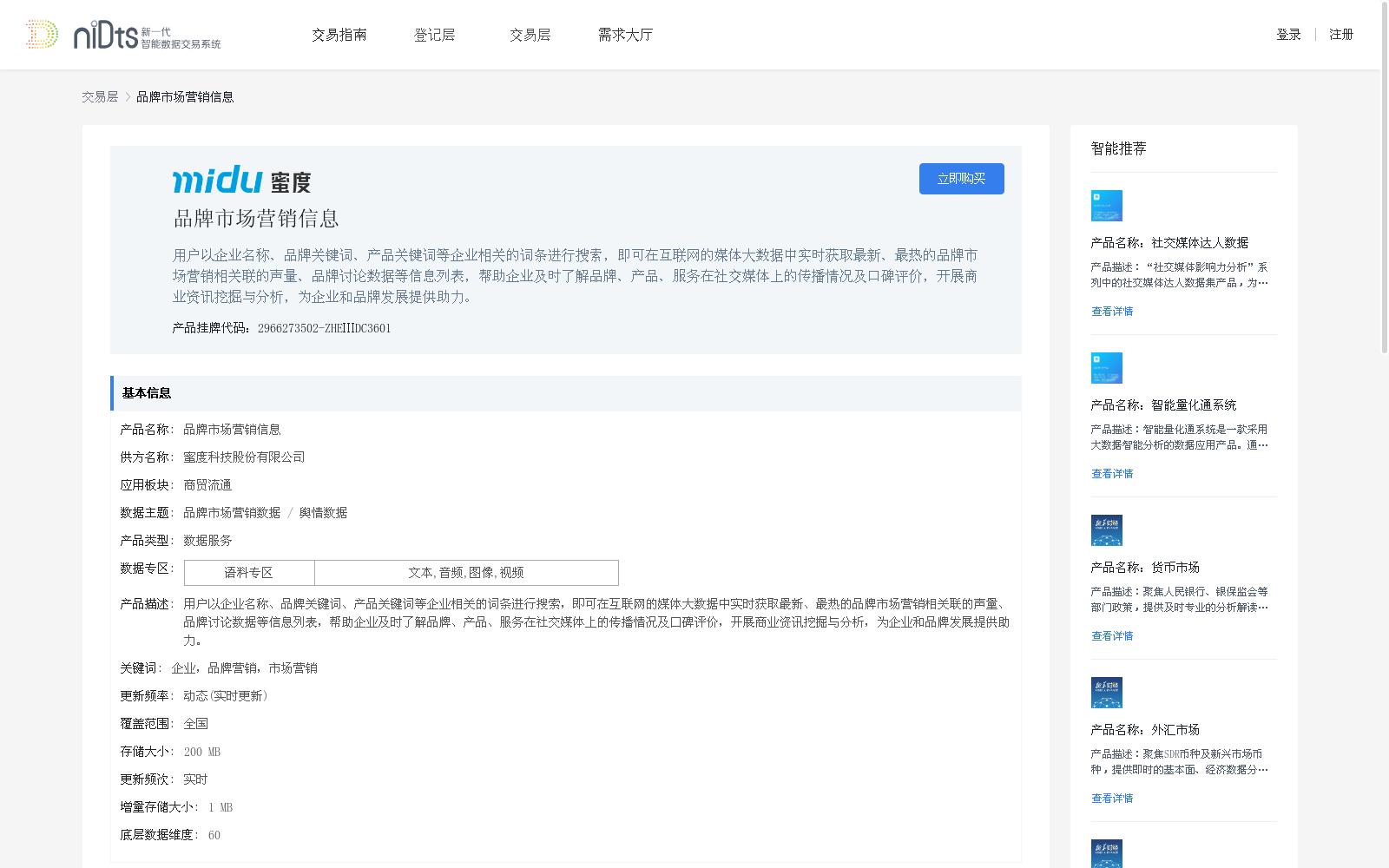1389x868 pixels.
Task: Click the 60 data dimension value
Action: pyautogui.click(x=214, y=835)
